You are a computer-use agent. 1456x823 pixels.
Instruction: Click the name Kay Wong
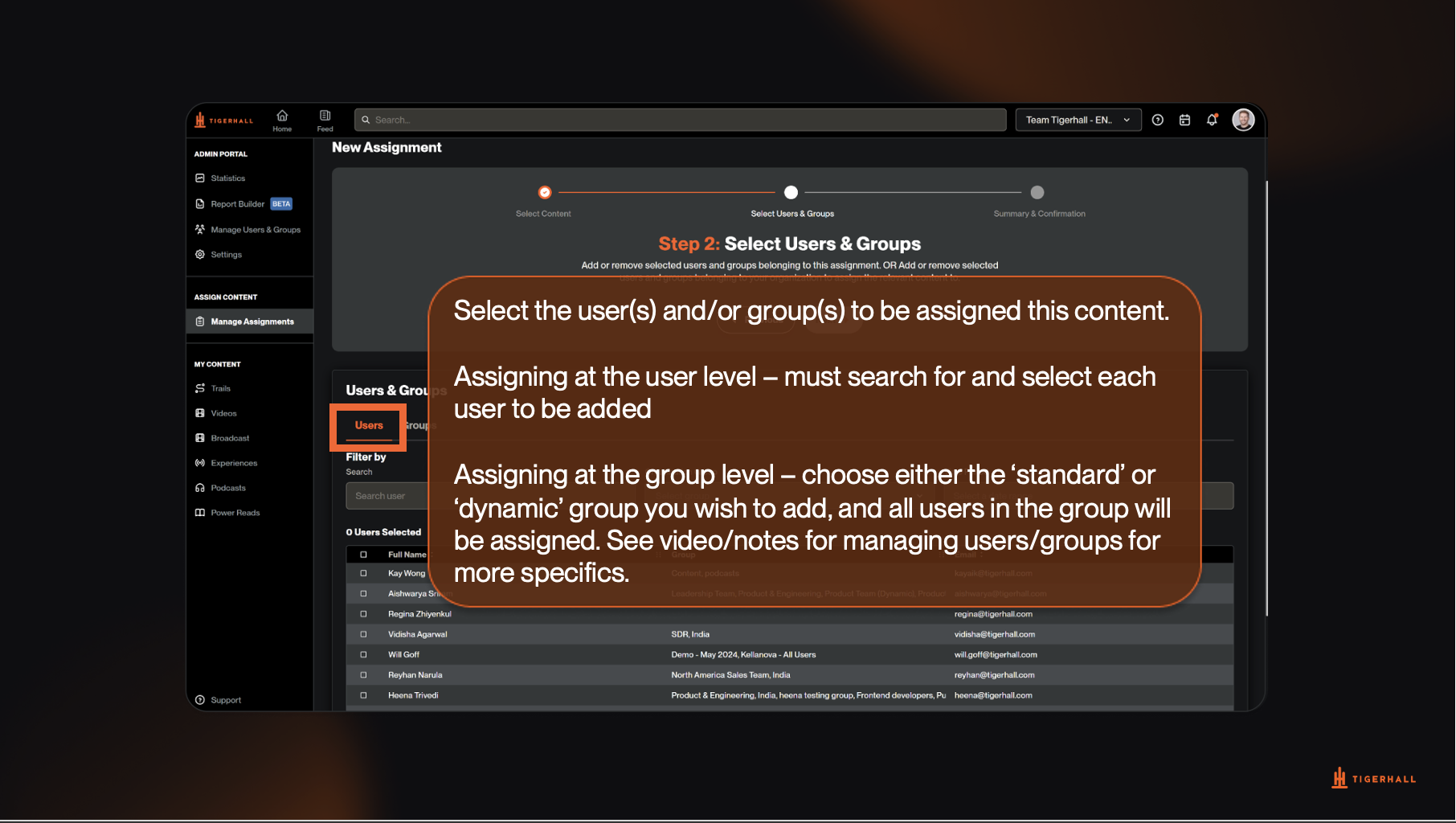(x=407, y=574)
